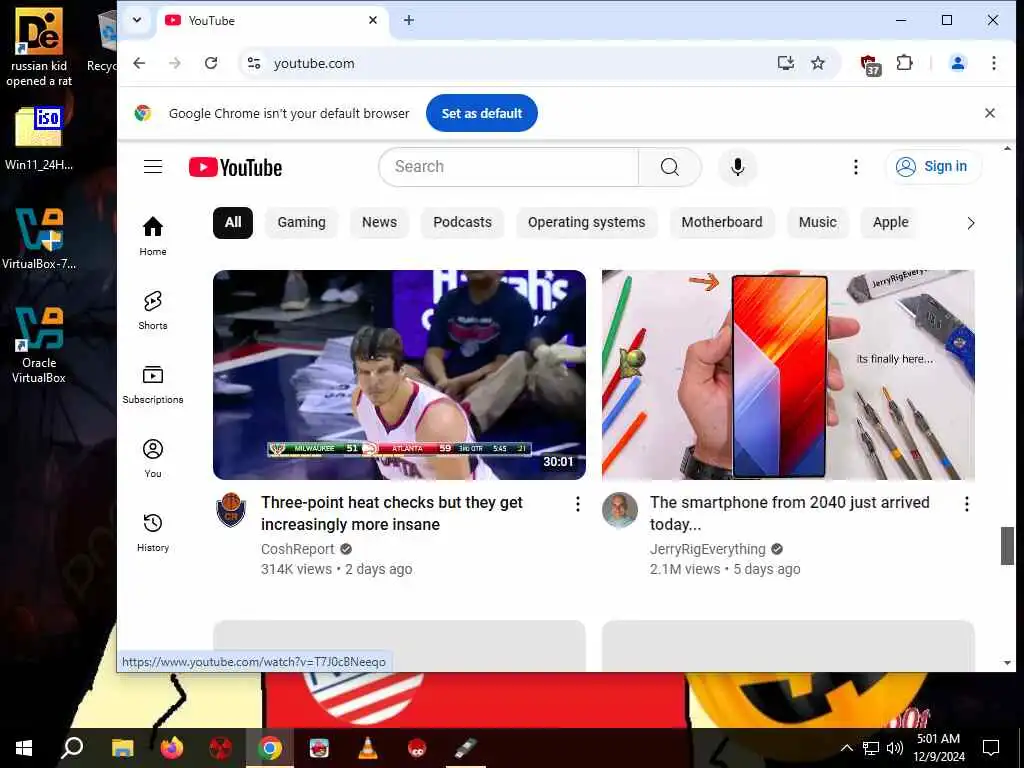Image resolution: width=1024 pixels, height=768 pixels.
Task: Open YouTube settings three-dot menu
Action: tap(856, 167)
